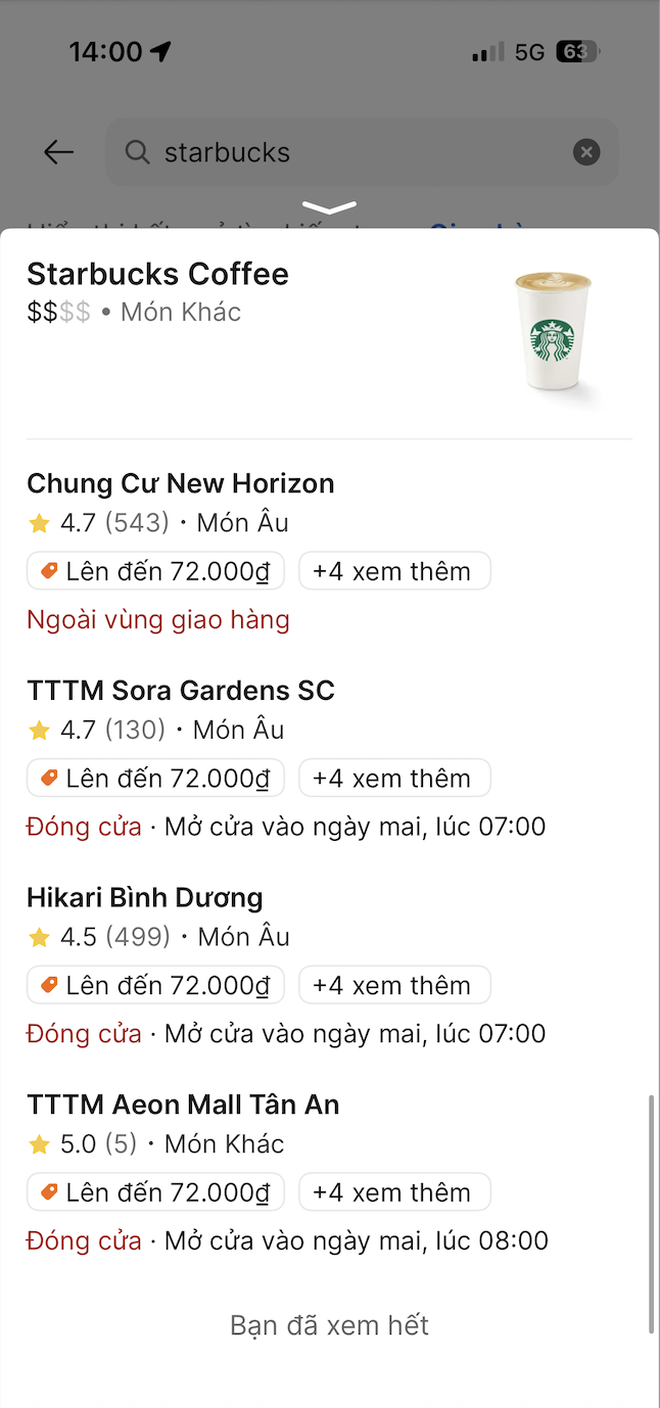This screenshot has width=660, height=1408.
Task: Open Chung Cư New Horizon store
Action: [x=181, y=484]
